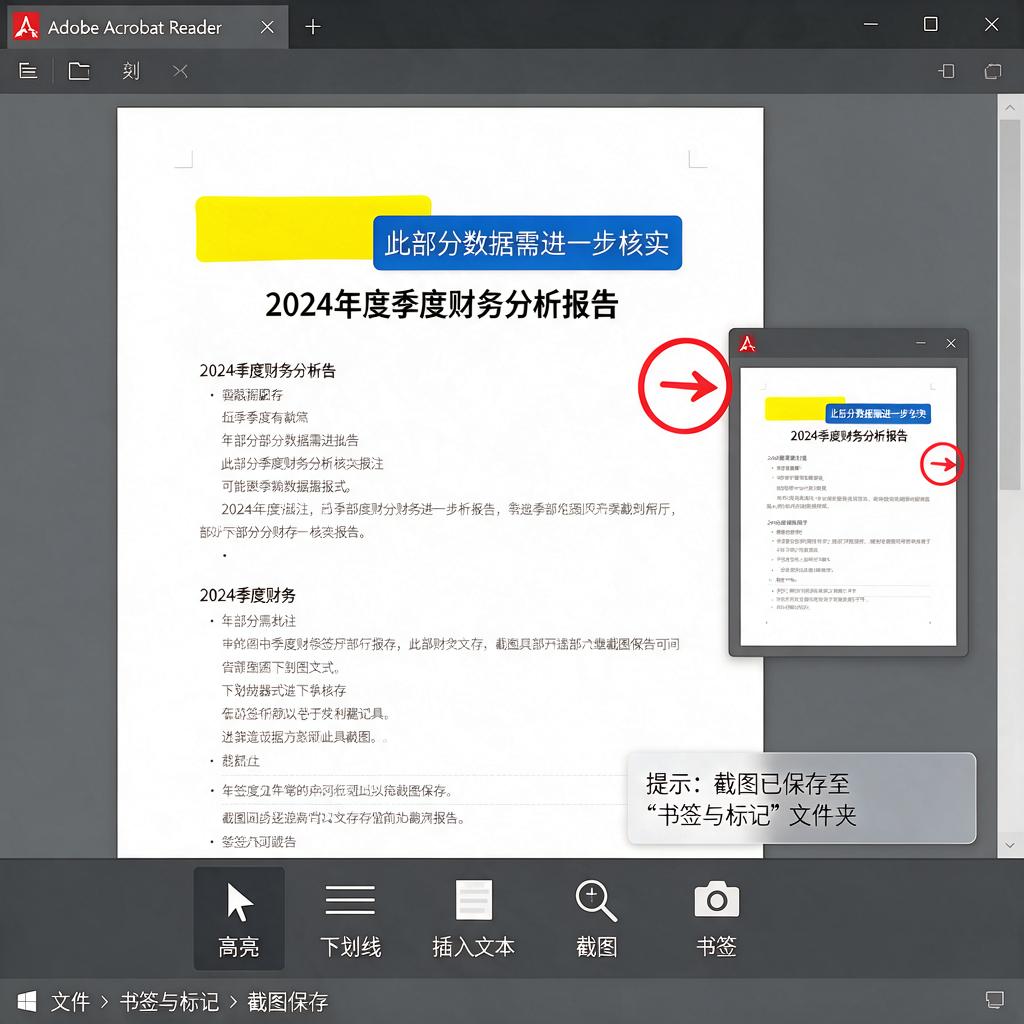Click the monitor icon in status bar
This screenshot has height=1024, width=1024.
995,999
